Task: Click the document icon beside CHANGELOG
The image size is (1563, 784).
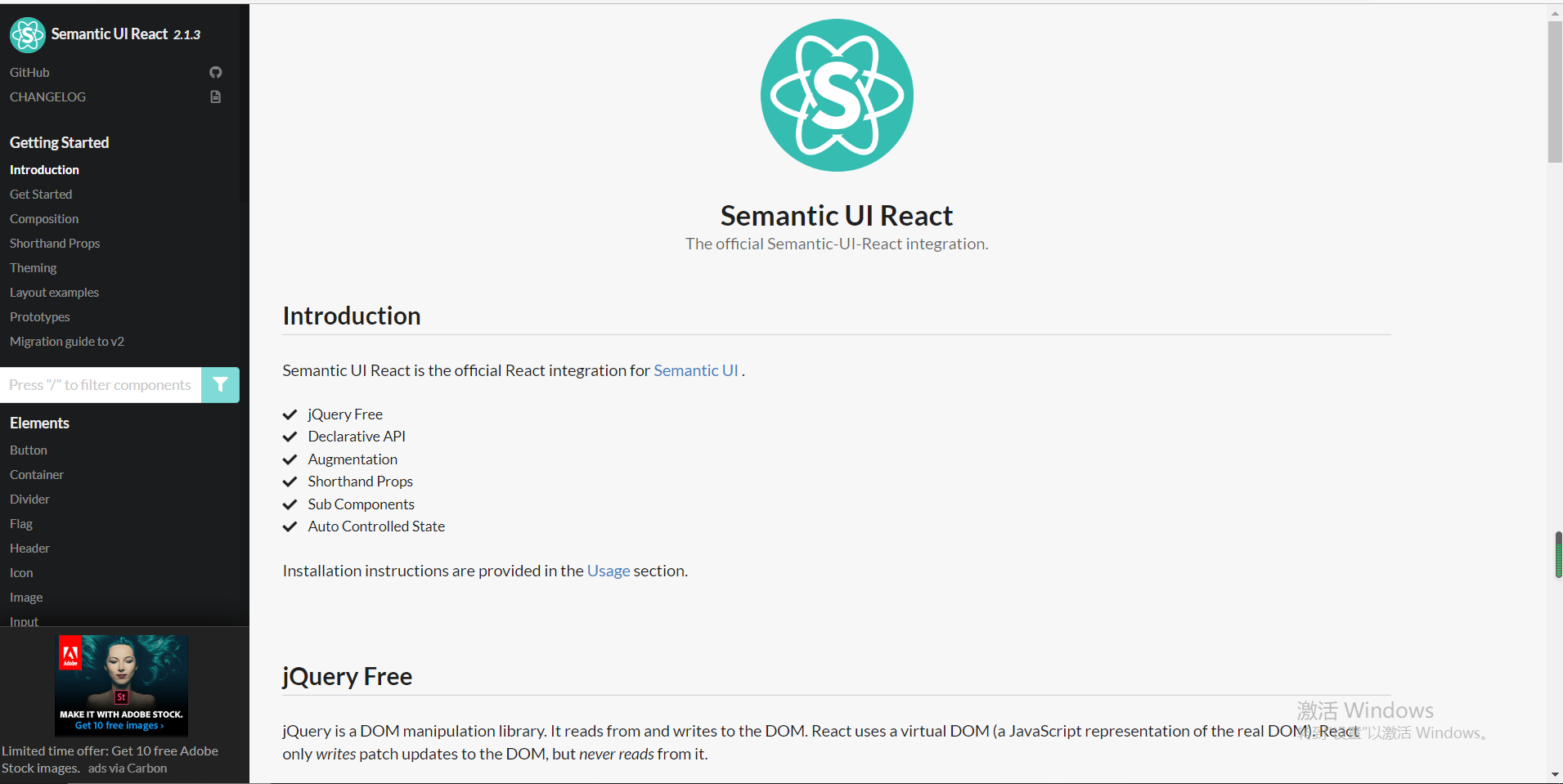Action: [x=215, y=96]
